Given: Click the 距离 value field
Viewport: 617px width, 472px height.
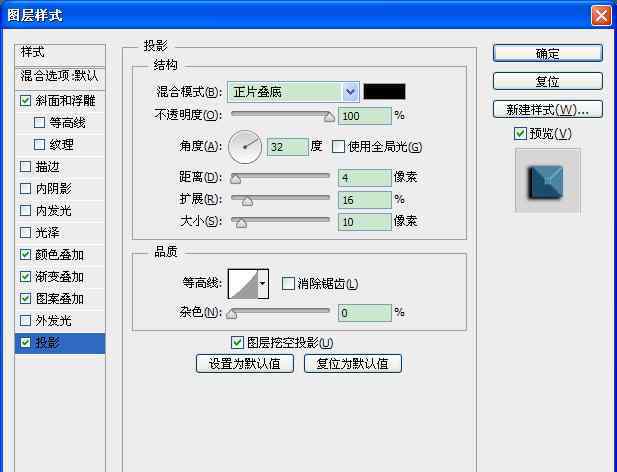Looking at the screenshot, I should point(365,178).
